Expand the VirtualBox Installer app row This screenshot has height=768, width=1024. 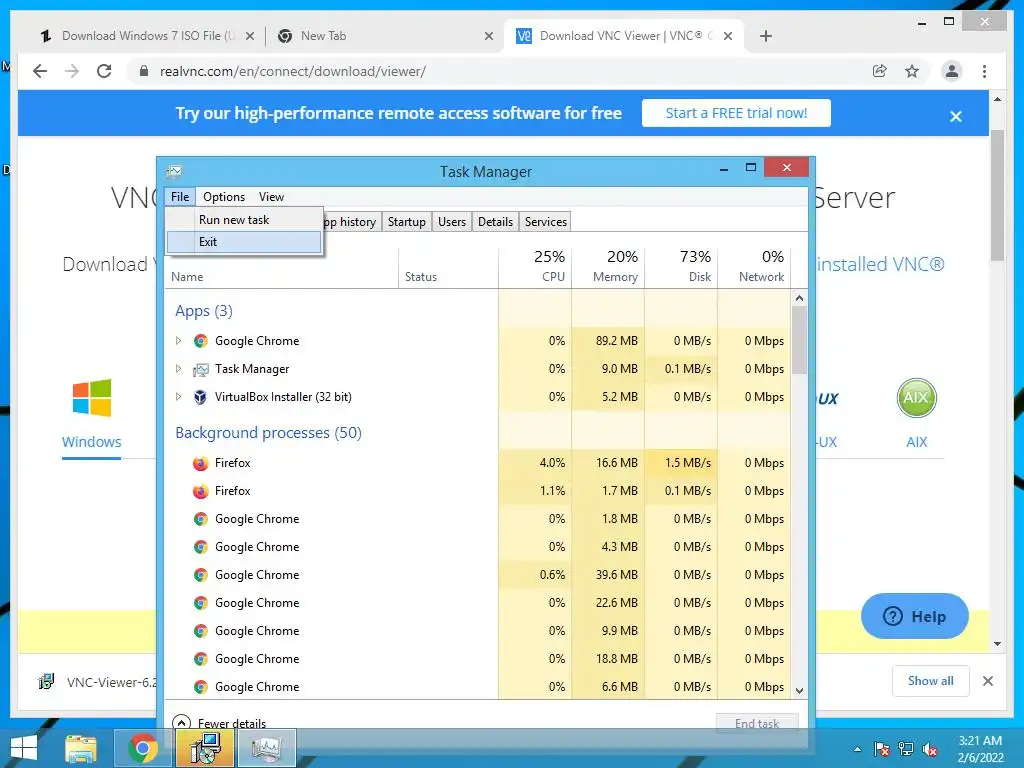pyautogui.click(x=178, y=396)
